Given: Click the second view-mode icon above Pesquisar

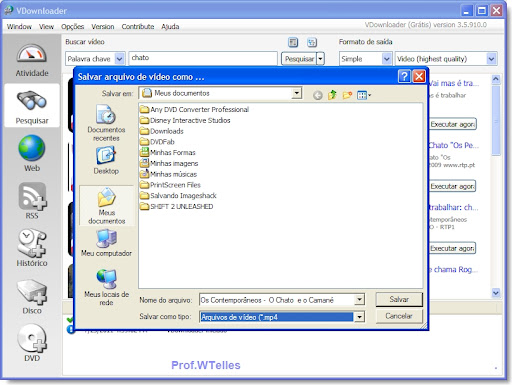Looking at the screenshot, I should pyautogui.click(x=312, y=42).
